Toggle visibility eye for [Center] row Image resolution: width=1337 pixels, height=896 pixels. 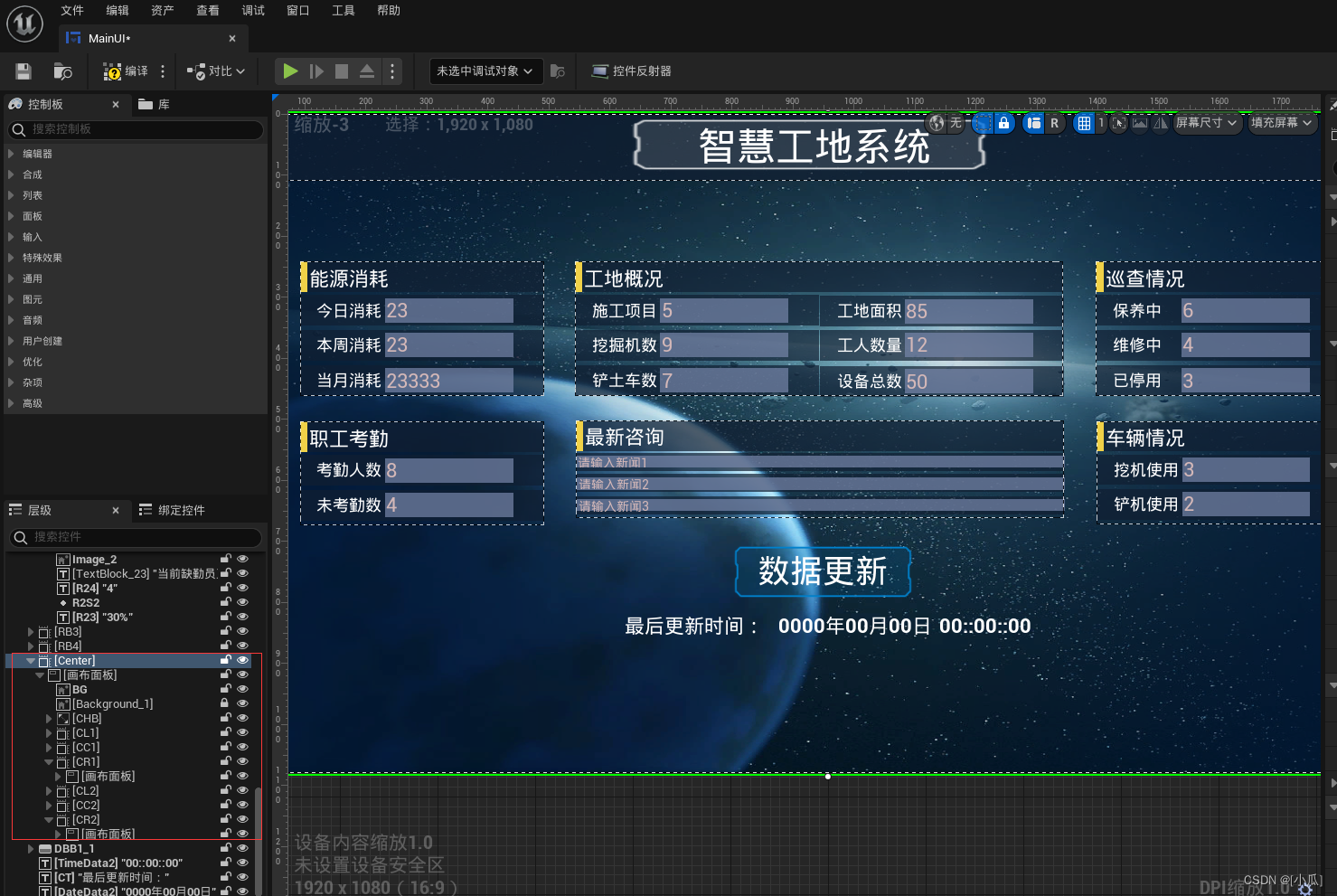(x=242, y=660)
